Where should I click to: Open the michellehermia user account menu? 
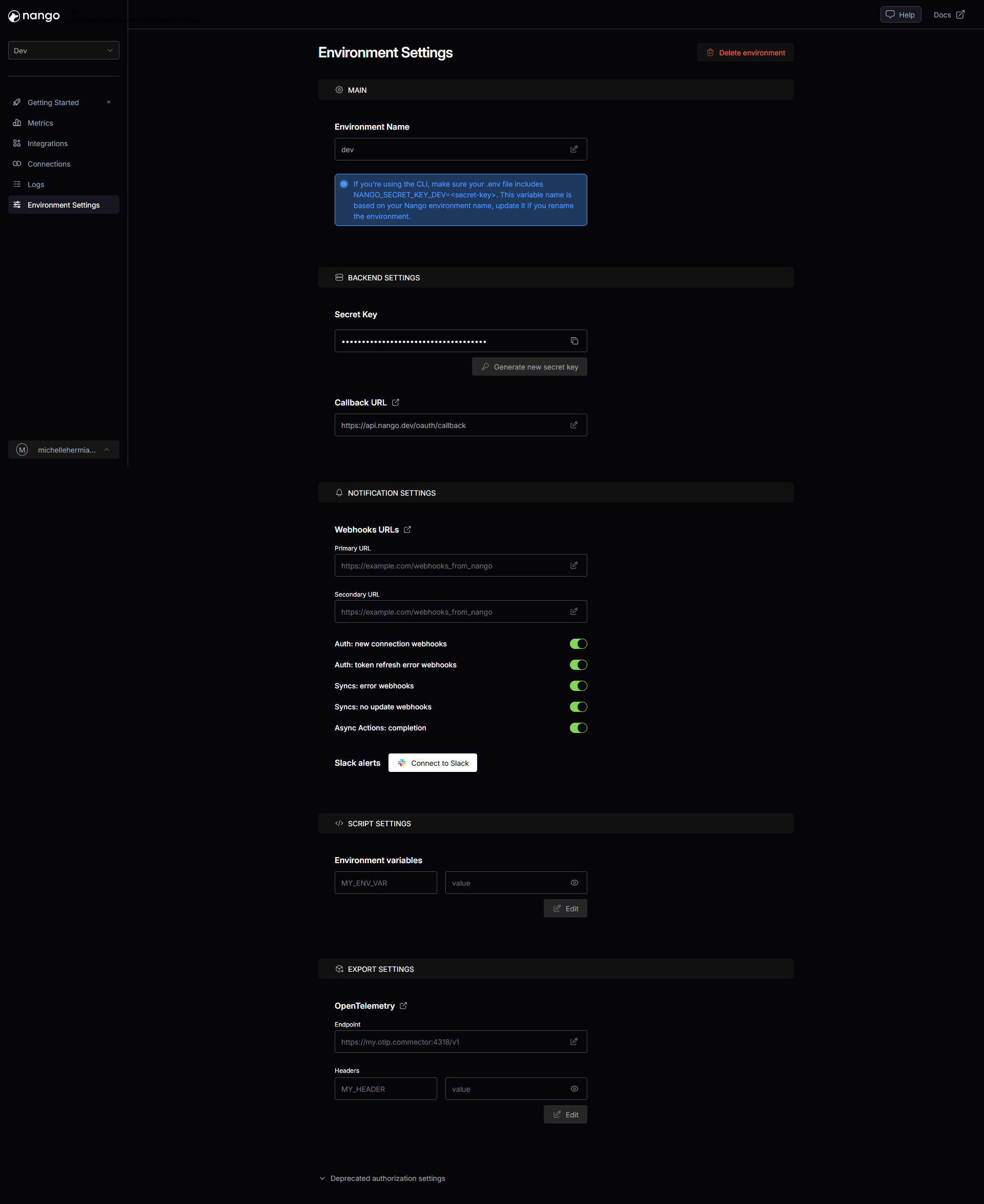coord(64,450)
